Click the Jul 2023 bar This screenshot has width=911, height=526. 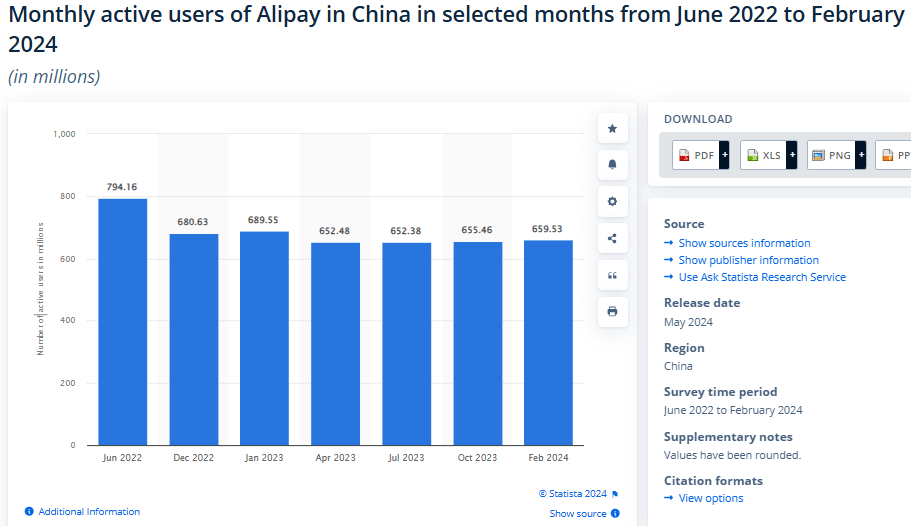point(407,344)
